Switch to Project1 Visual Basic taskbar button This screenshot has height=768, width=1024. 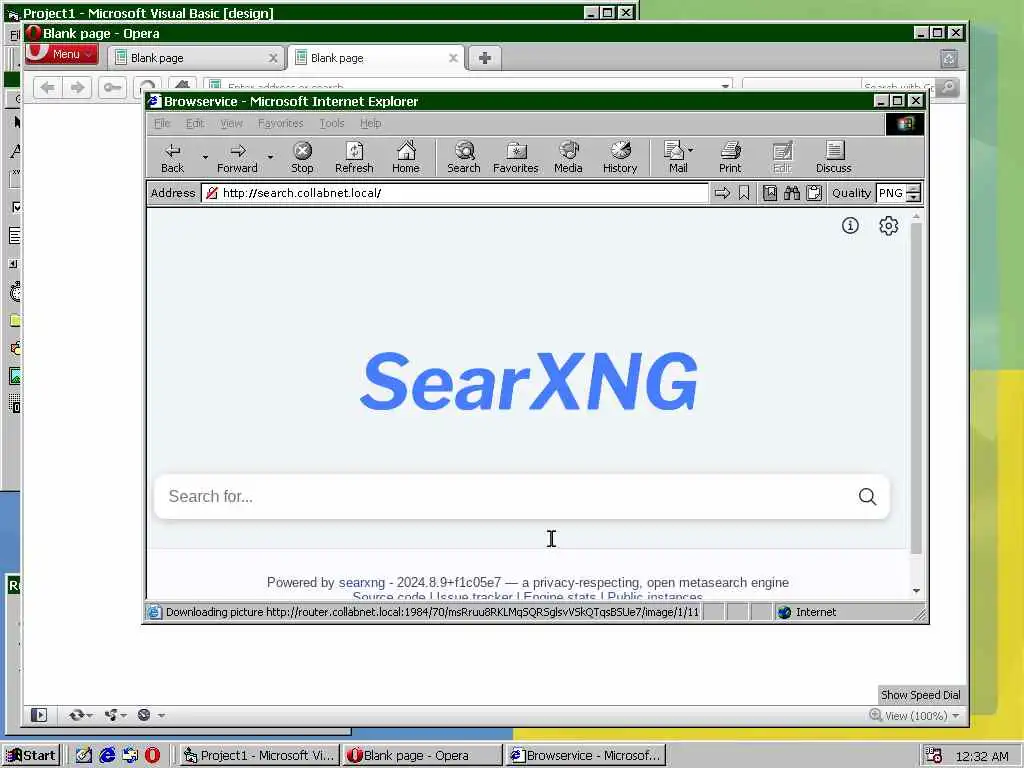point(260,755)
